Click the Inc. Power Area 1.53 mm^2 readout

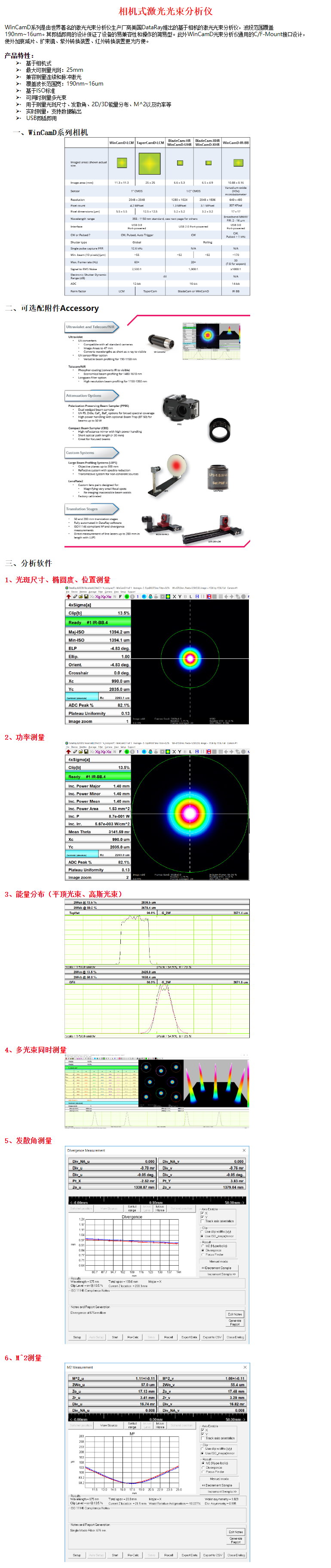(98, 809)
